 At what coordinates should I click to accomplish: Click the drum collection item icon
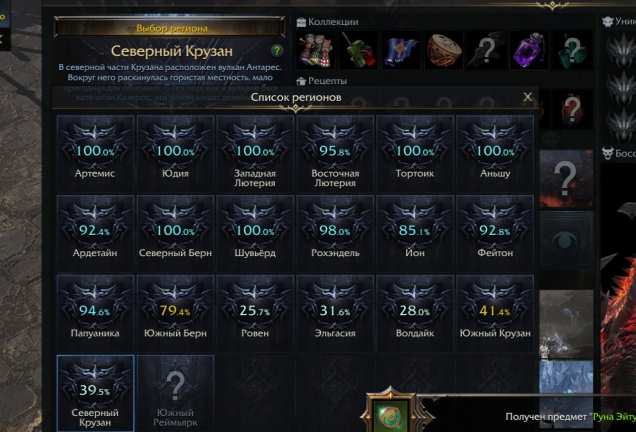point(444,51)
